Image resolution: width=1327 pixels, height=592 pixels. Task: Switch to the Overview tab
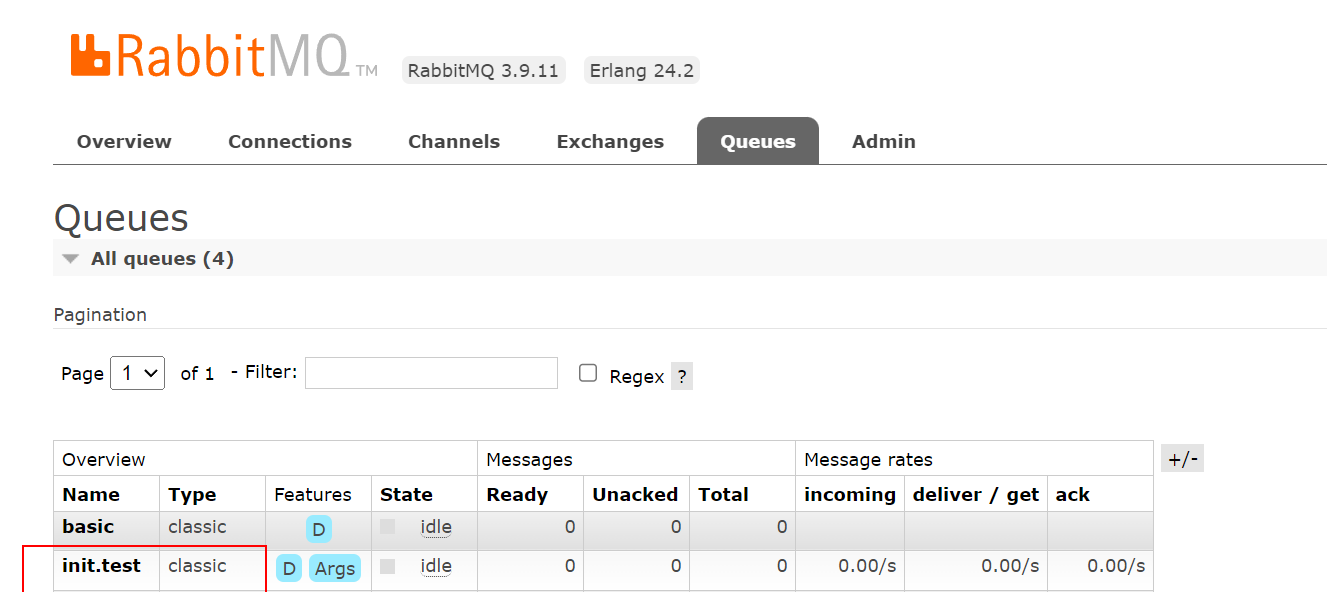(124, 142)
